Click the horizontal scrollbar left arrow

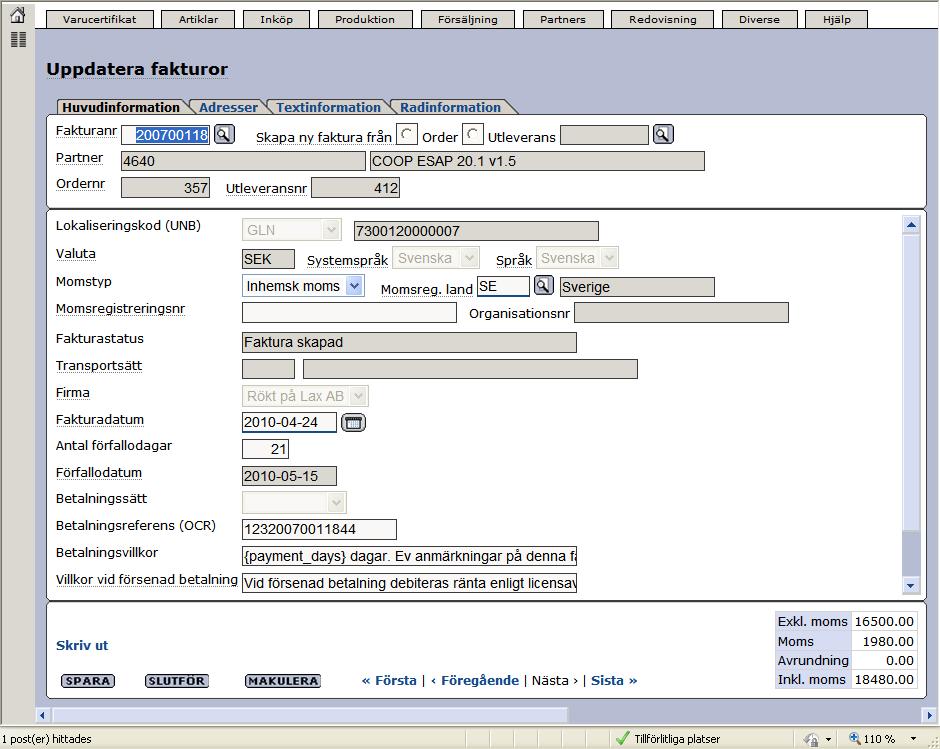[42, 715]
